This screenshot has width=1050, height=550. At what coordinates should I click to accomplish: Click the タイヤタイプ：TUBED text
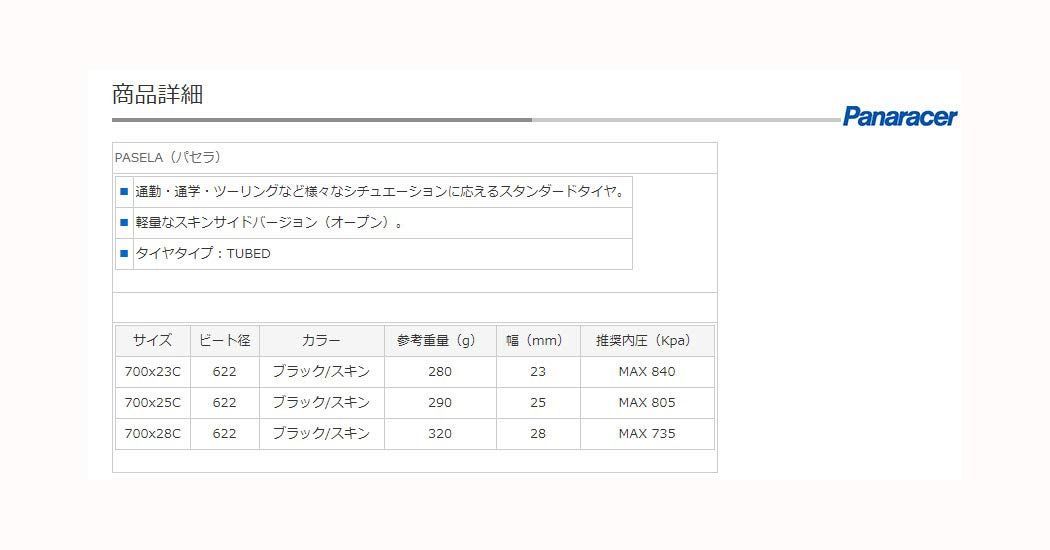pos(203,253)
